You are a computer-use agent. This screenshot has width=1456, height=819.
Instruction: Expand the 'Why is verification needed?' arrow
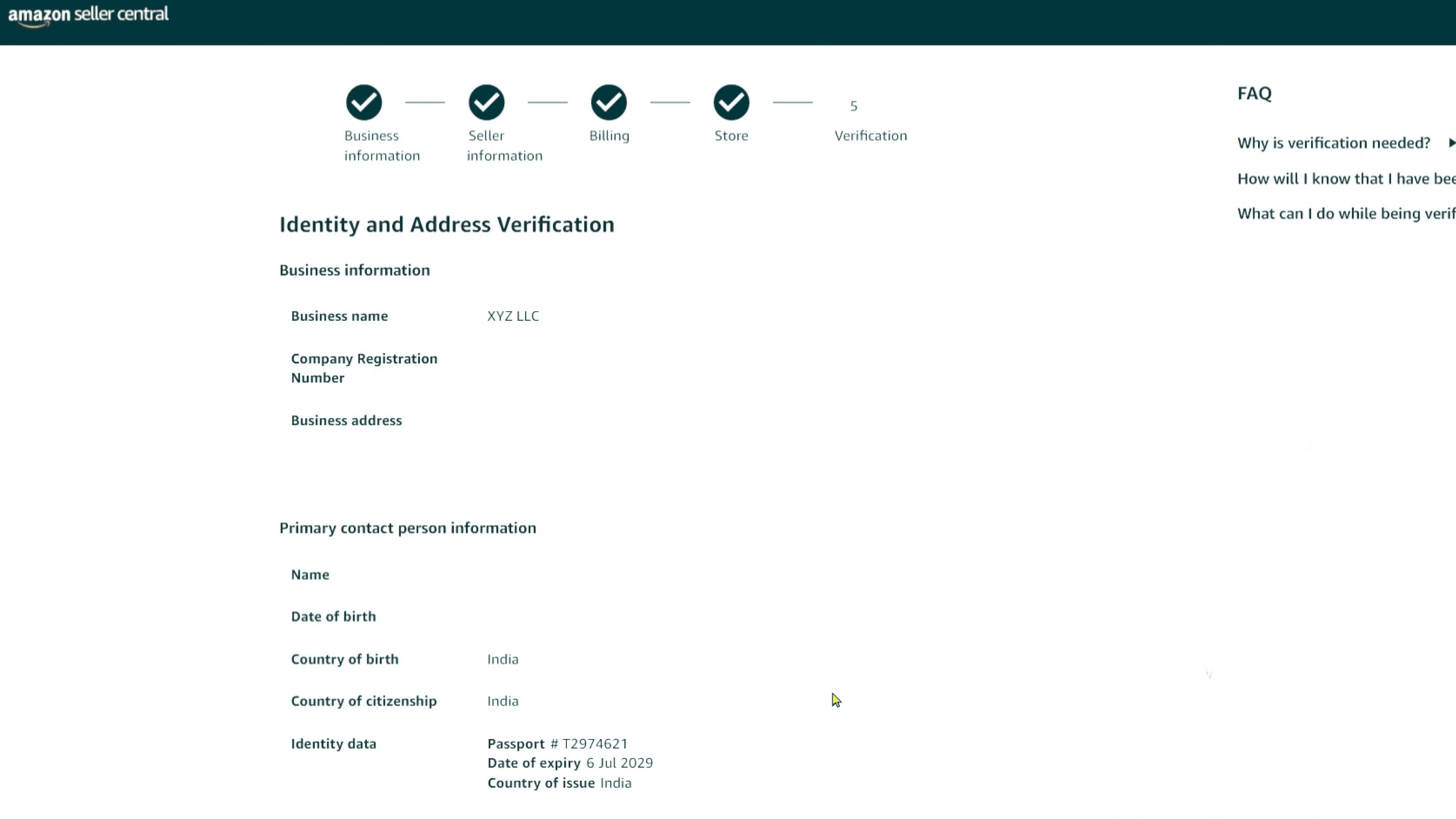coord(1451,143)
